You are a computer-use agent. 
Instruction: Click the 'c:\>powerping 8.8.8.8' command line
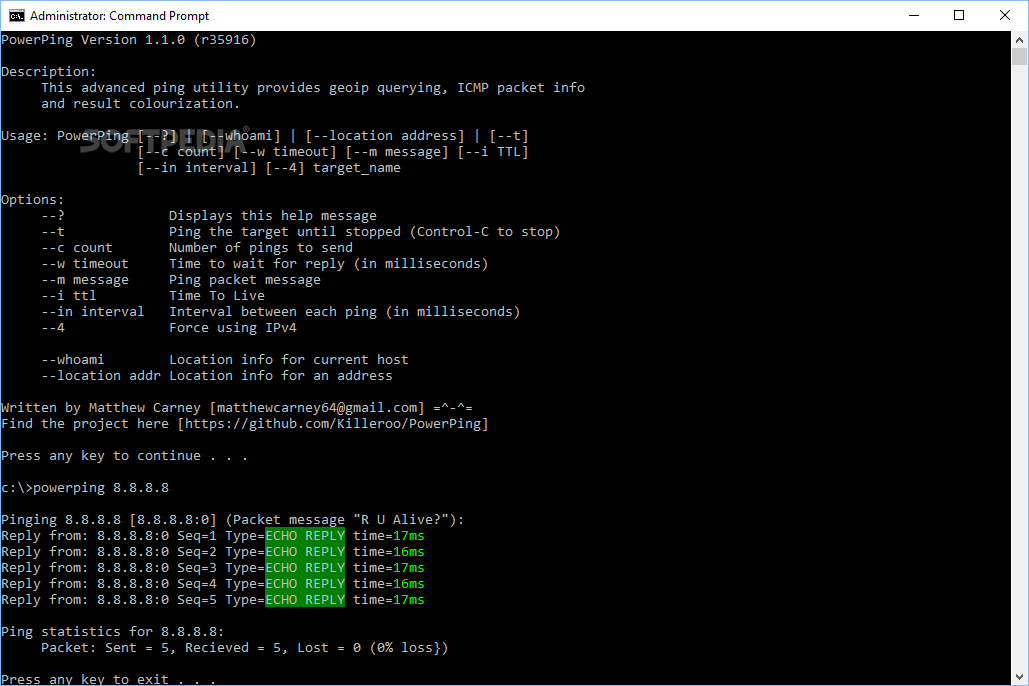(x=85, y=488)
